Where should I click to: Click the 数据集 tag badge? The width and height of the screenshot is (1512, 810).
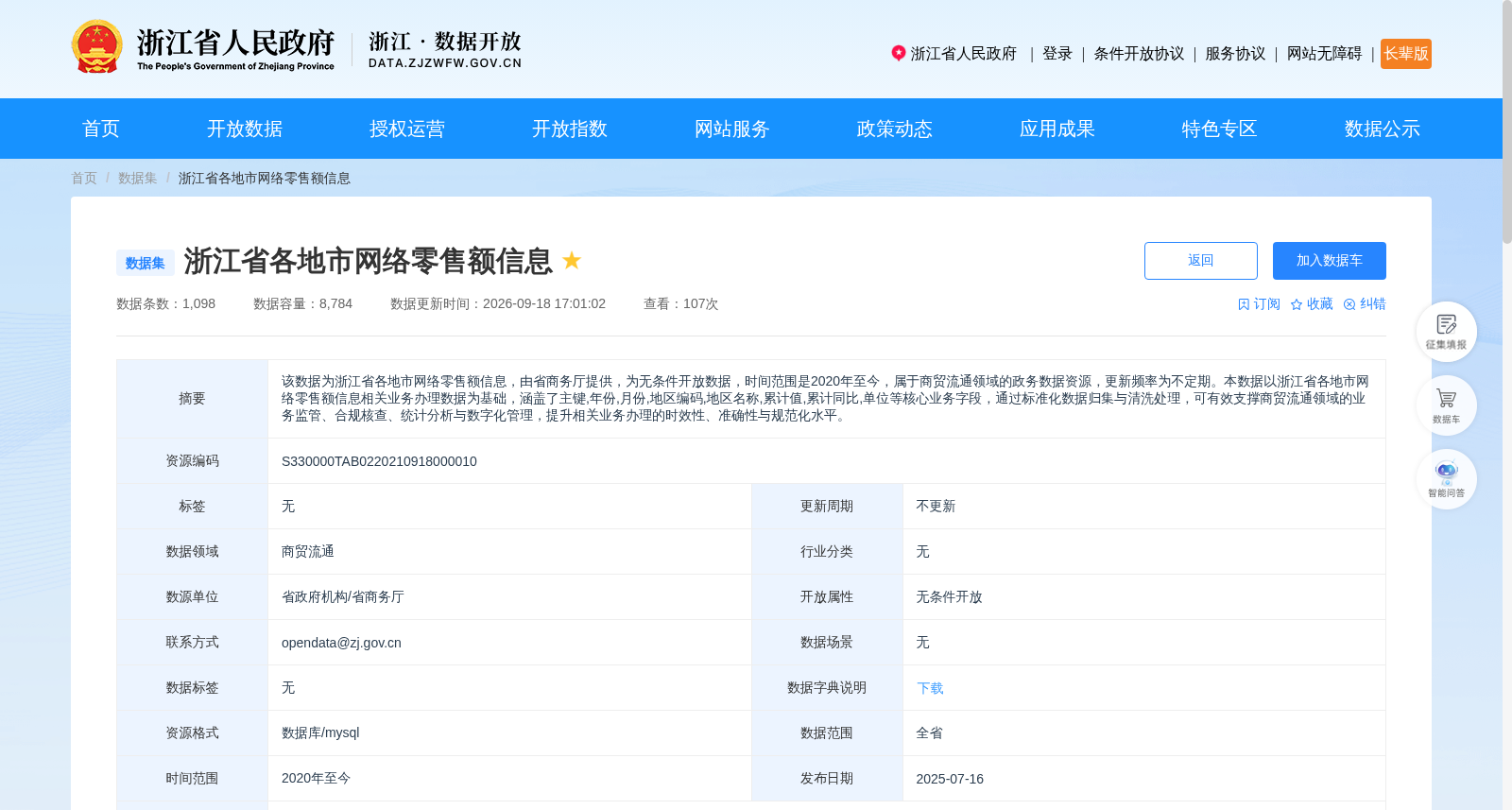146,263
